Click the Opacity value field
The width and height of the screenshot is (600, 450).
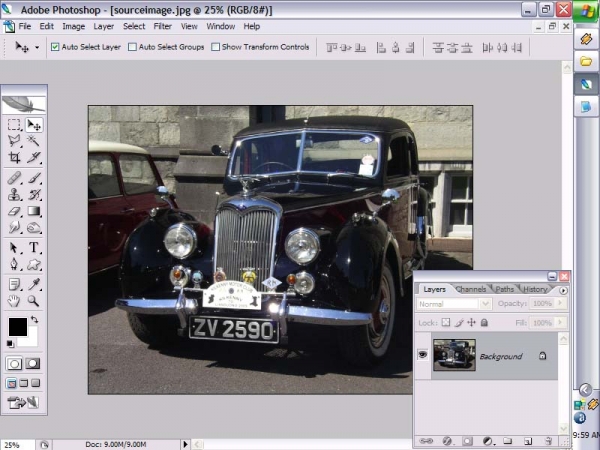coord(542,303)
